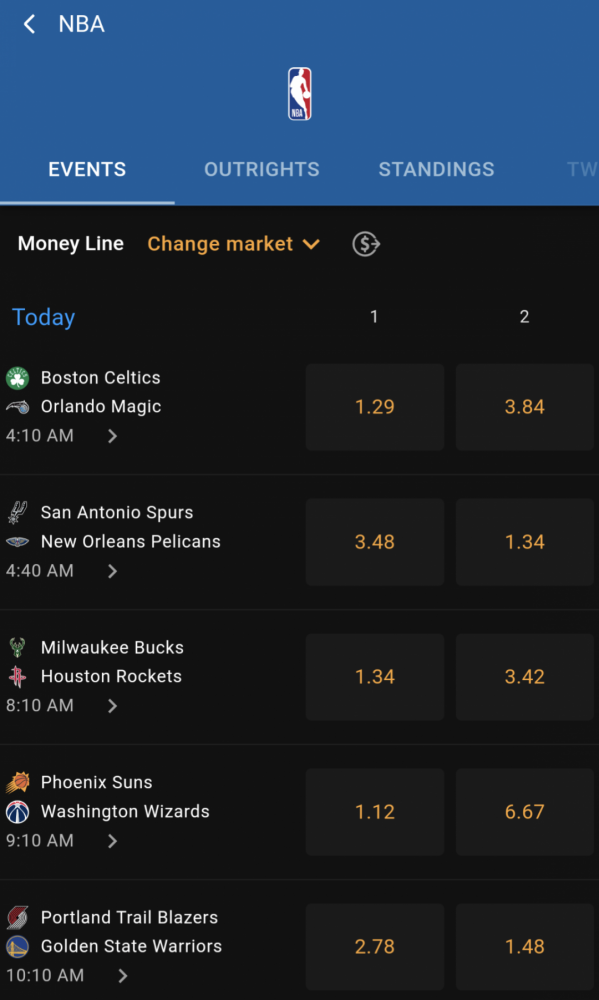Tap the cash-out dollar coin icon
This screenshot has width=599, height=1000.
[366, 244]
